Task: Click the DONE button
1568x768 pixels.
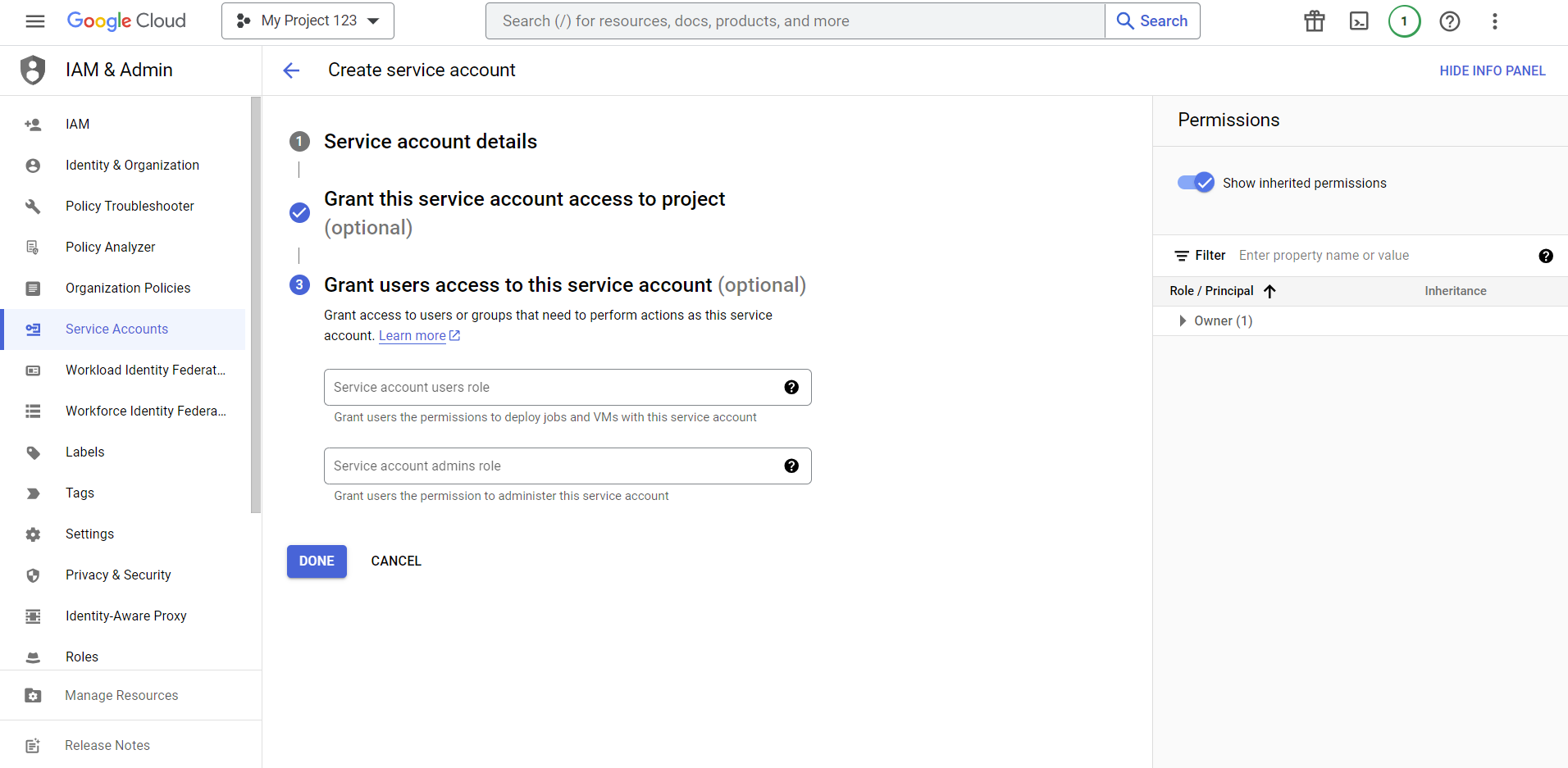Action: (317, 561)
